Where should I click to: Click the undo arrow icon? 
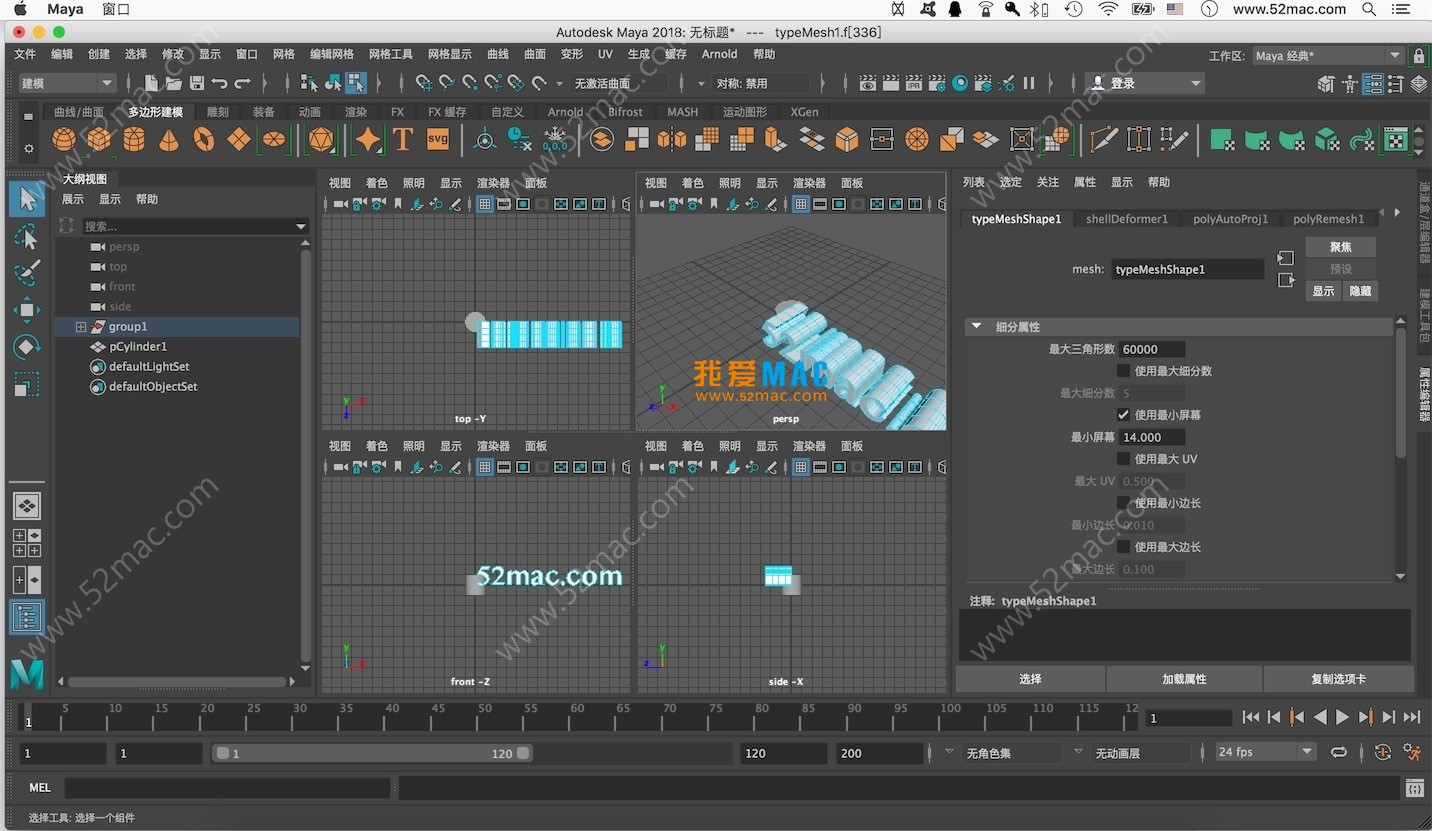click(219, 83)
